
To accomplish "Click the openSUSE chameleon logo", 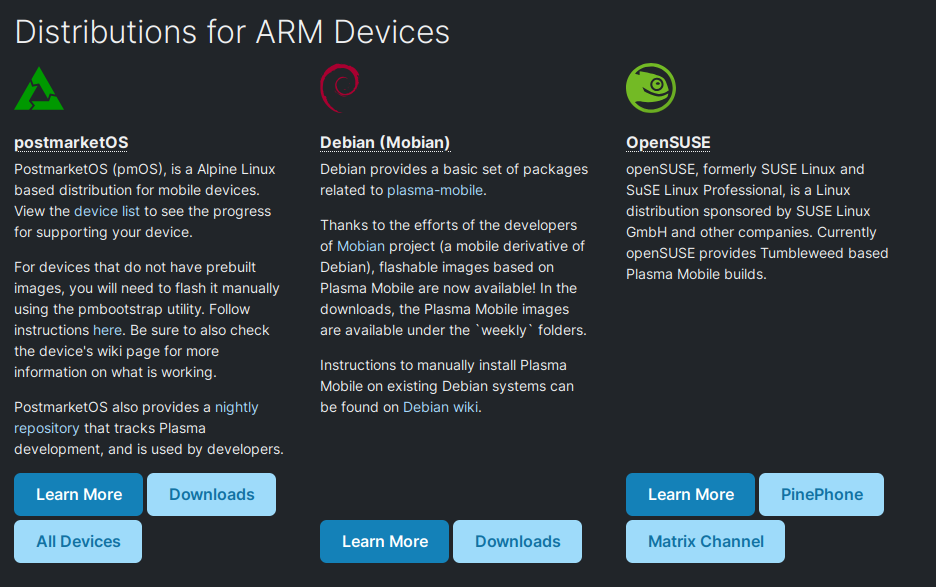I will tap(651, 88).
